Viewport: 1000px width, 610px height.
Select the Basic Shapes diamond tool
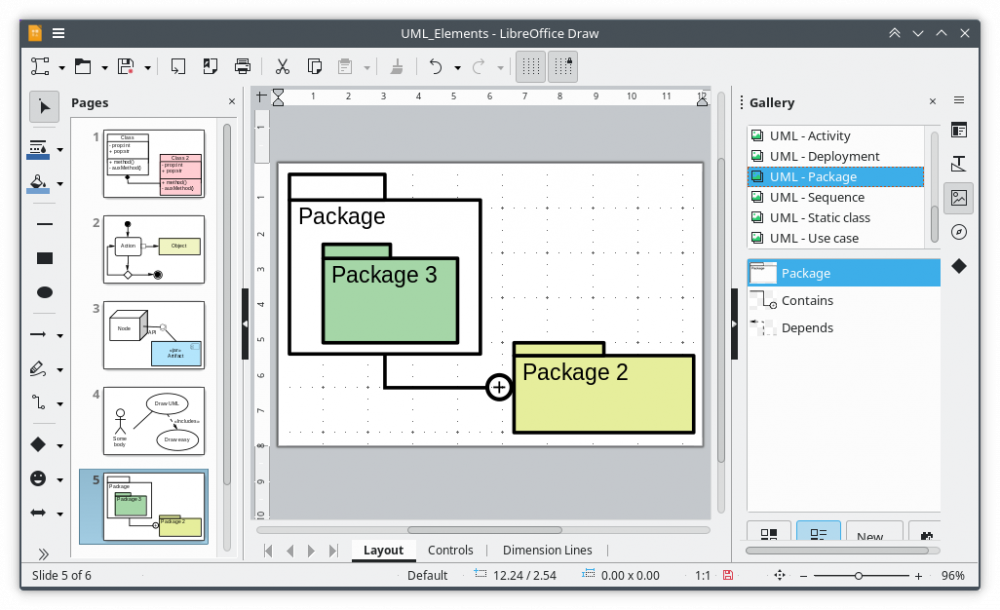pos(38,445)
